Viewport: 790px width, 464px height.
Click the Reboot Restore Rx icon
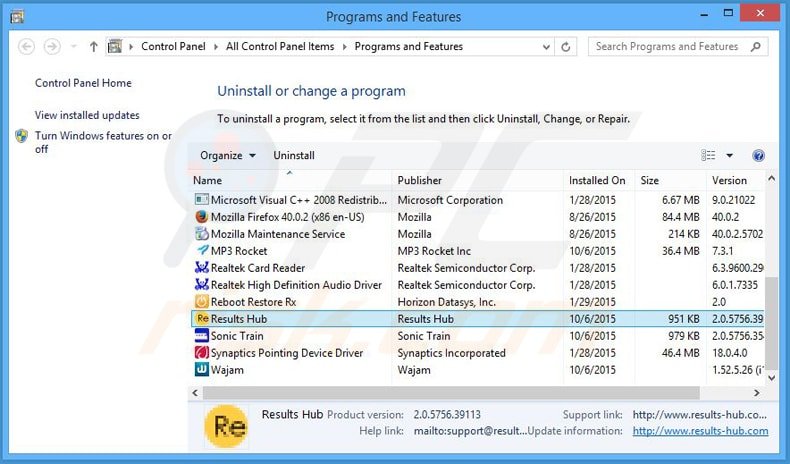click(202, 302)
